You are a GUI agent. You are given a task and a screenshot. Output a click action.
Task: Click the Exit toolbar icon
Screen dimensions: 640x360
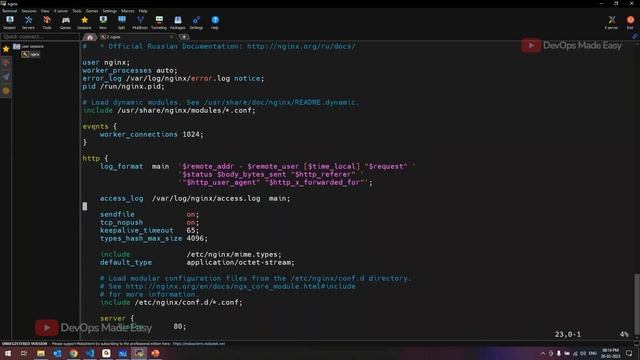(630, 22)
